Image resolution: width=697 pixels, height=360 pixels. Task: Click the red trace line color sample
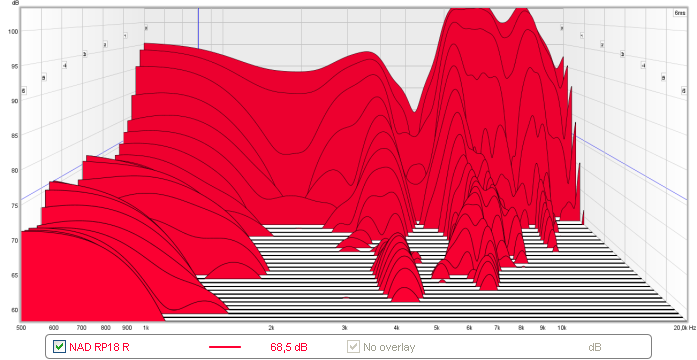point(225,347)
